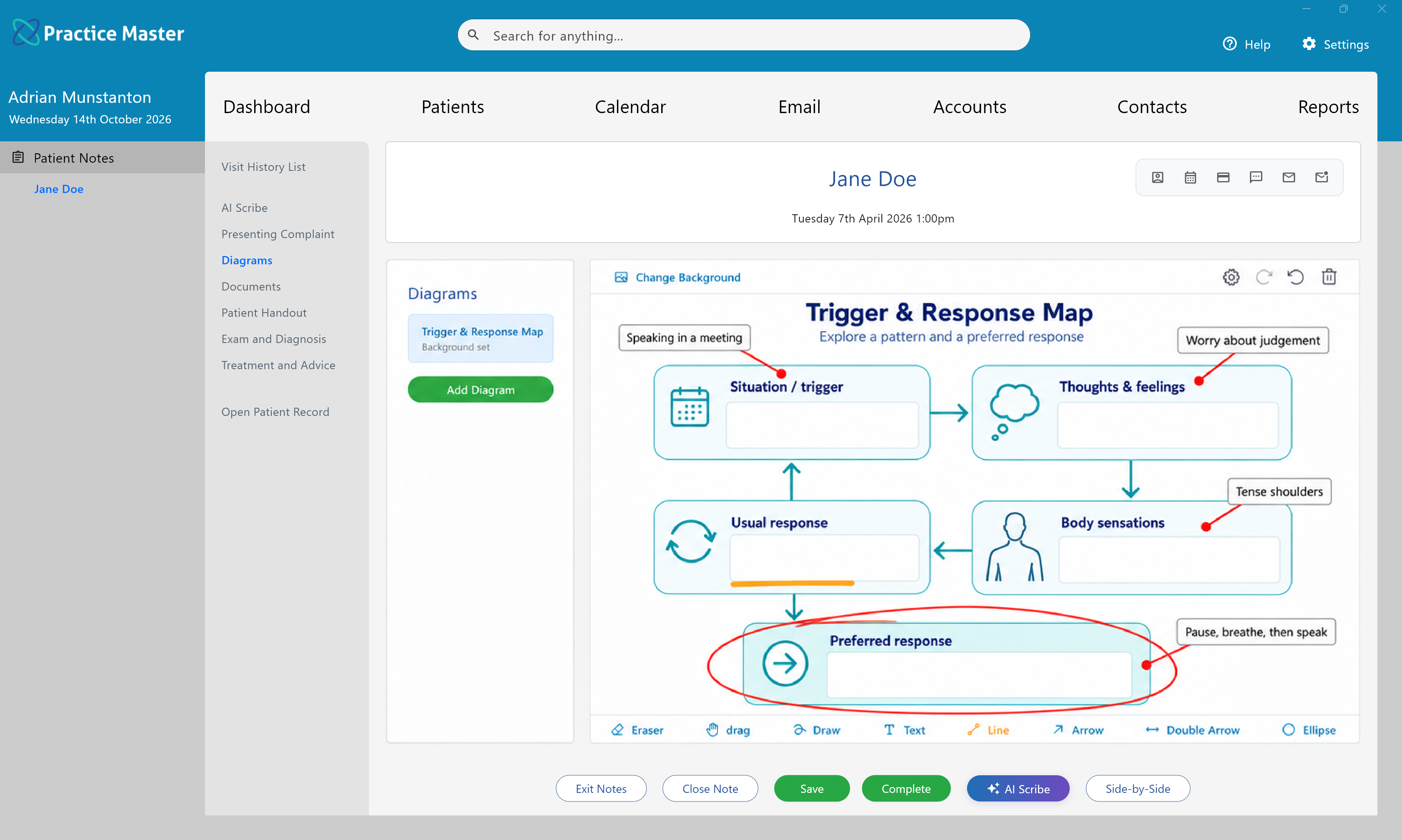Screen dimensions: 1402x840
Task: Click Exit Notes
Action: pyautogui.click(x=601, y=788)
